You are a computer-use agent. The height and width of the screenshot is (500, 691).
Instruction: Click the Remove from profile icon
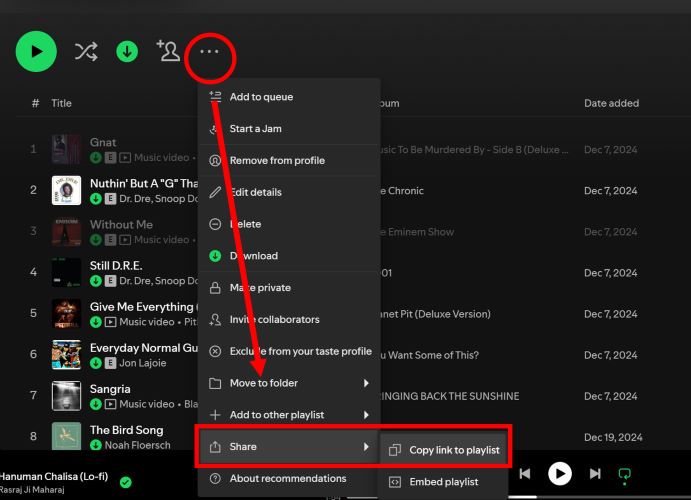click(215, 160)
